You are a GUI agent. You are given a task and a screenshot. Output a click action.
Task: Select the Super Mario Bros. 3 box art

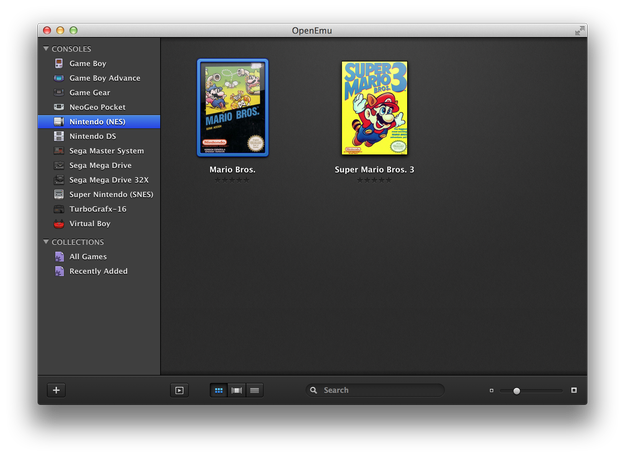[374, 108]
